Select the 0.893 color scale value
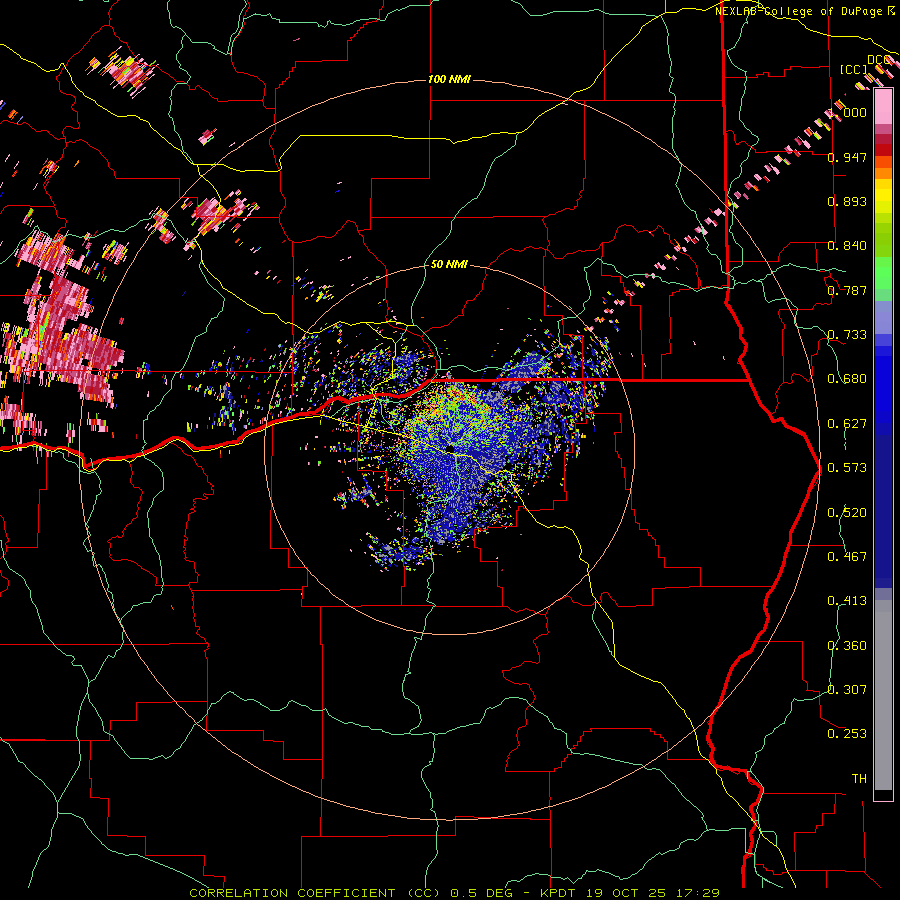Viewport: 900px width, 900px height. coord(847,201)
